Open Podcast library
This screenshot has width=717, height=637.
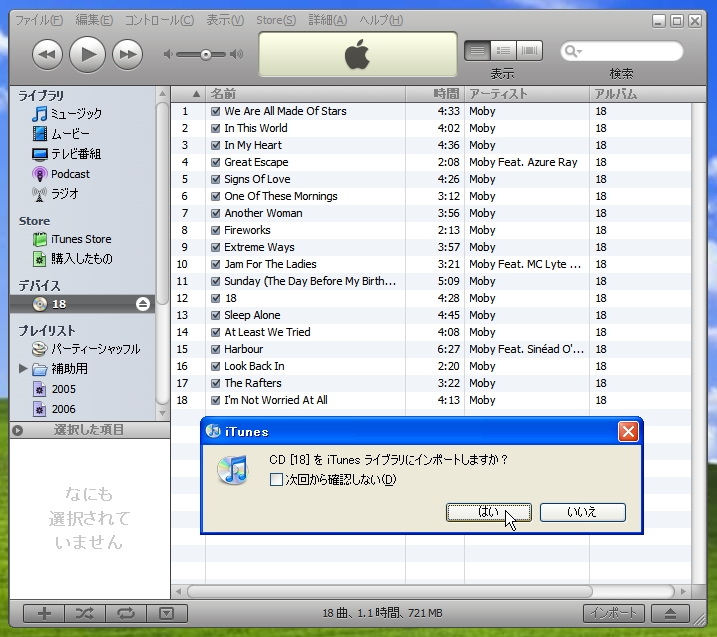pos(61,174)
